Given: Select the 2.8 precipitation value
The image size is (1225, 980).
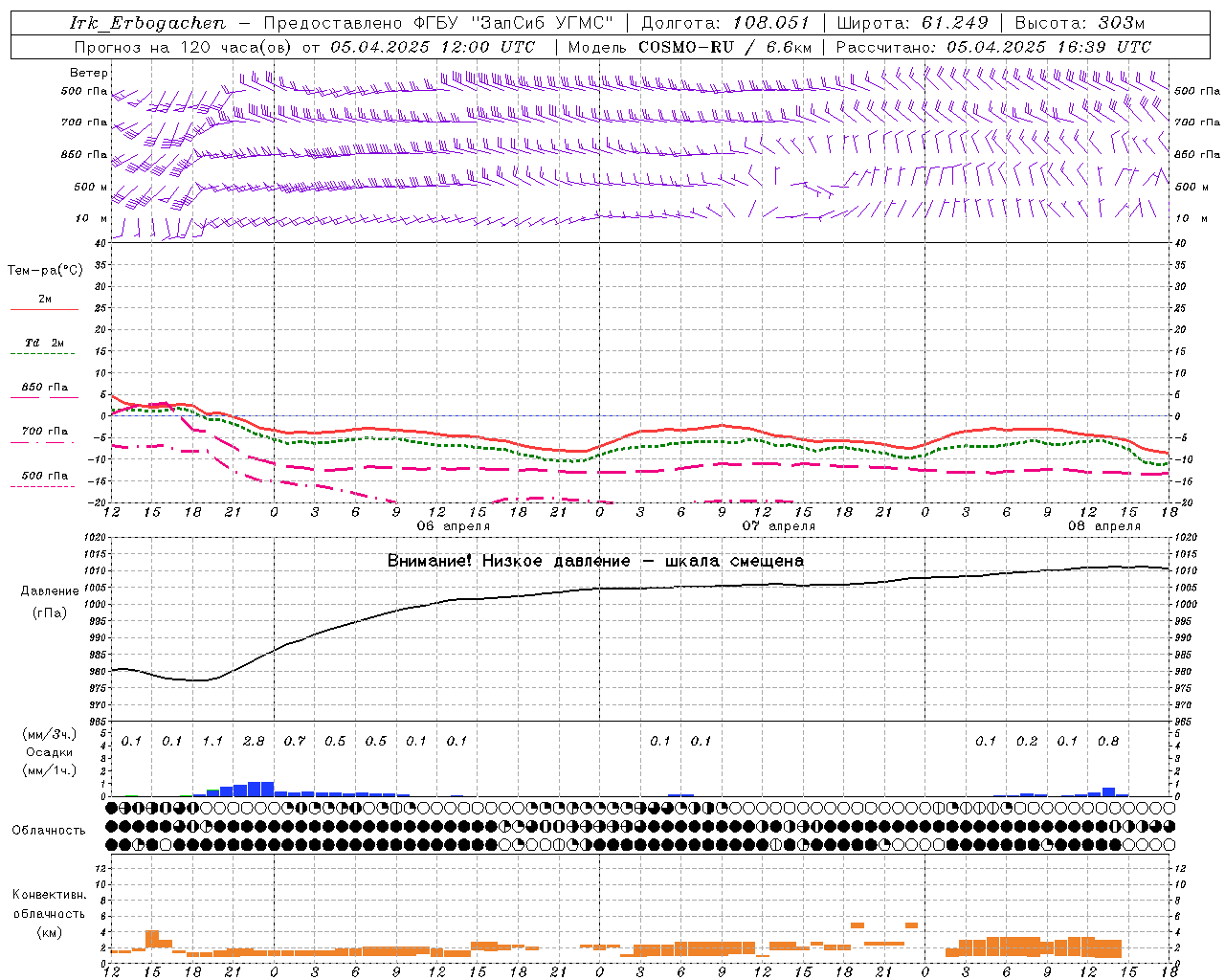Looking at the screenshot, I should coord(254,742).
